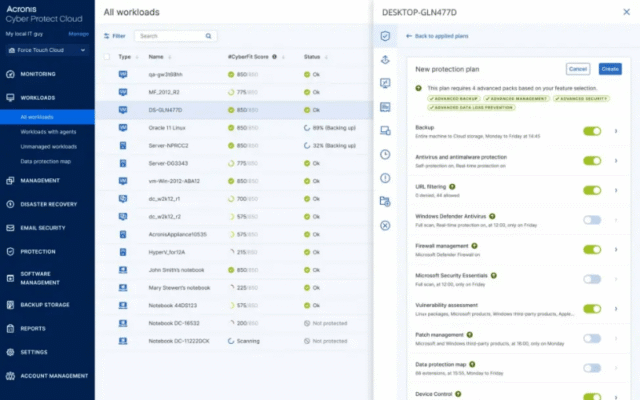Open Data protection map submenu
The image size is (640, 400).
46,161
